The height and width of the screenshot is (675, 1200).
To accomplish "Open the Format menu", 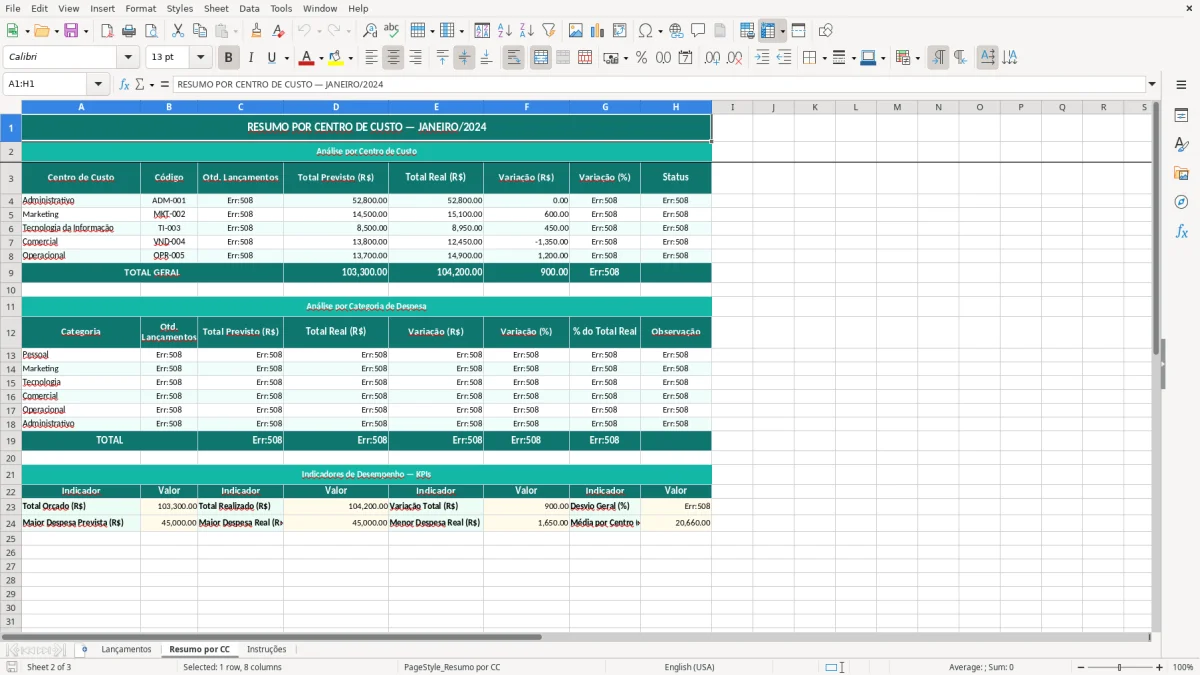I will pyautogui.click(x=140, y=8).
